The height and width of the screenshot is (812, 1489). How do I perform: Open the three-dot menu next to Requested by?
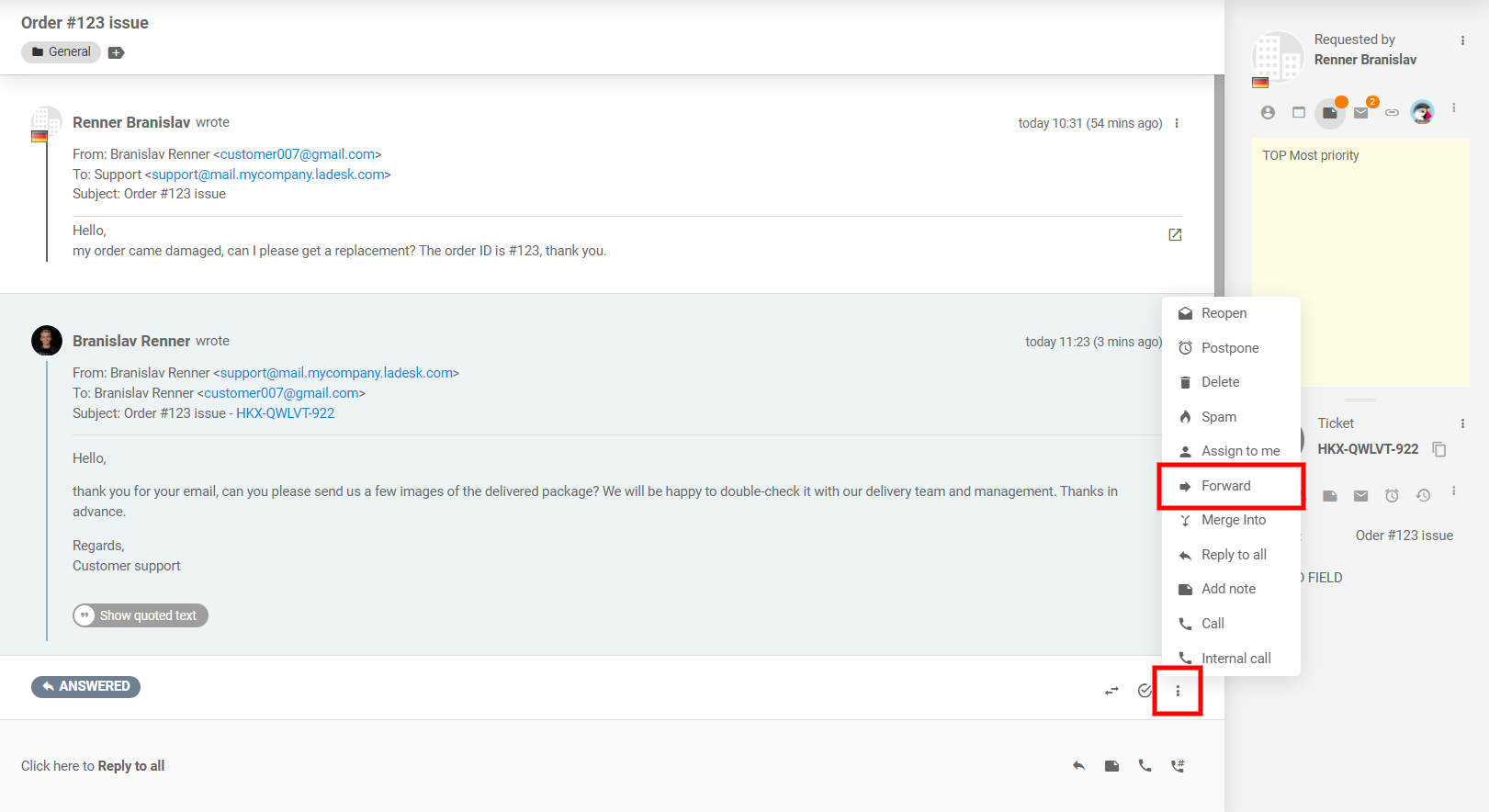[1462, 40]
